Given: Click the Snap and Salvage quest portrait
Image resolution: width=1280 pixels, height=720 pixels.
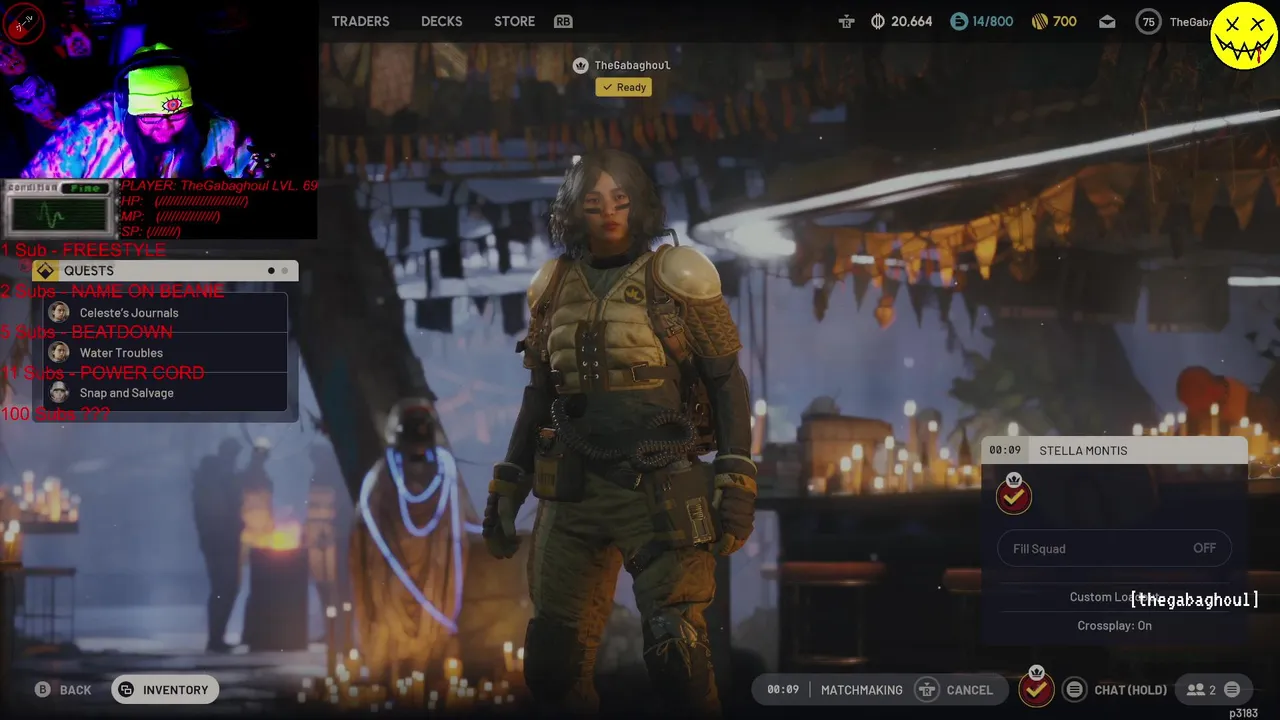Looking at the screenshot, I should coord(59,393).
